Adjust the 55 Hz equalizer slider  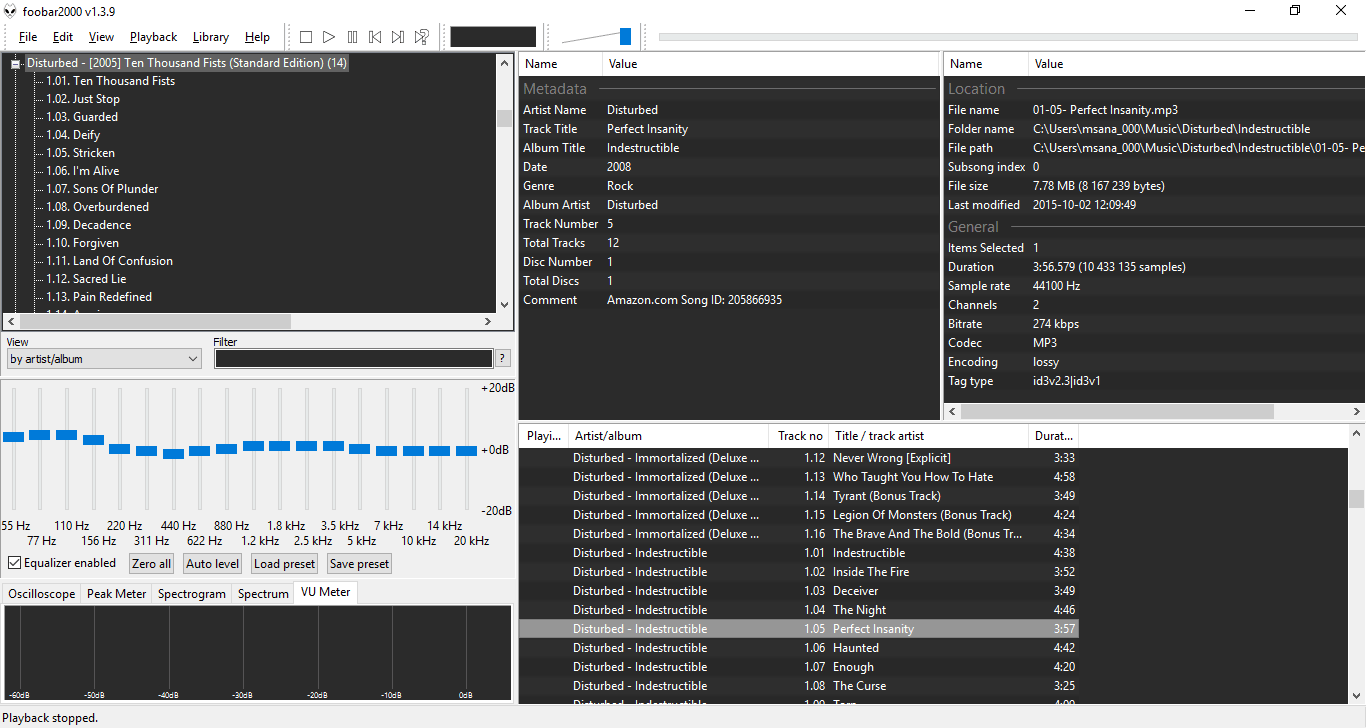pyautogui.click(x=13, y=436)
